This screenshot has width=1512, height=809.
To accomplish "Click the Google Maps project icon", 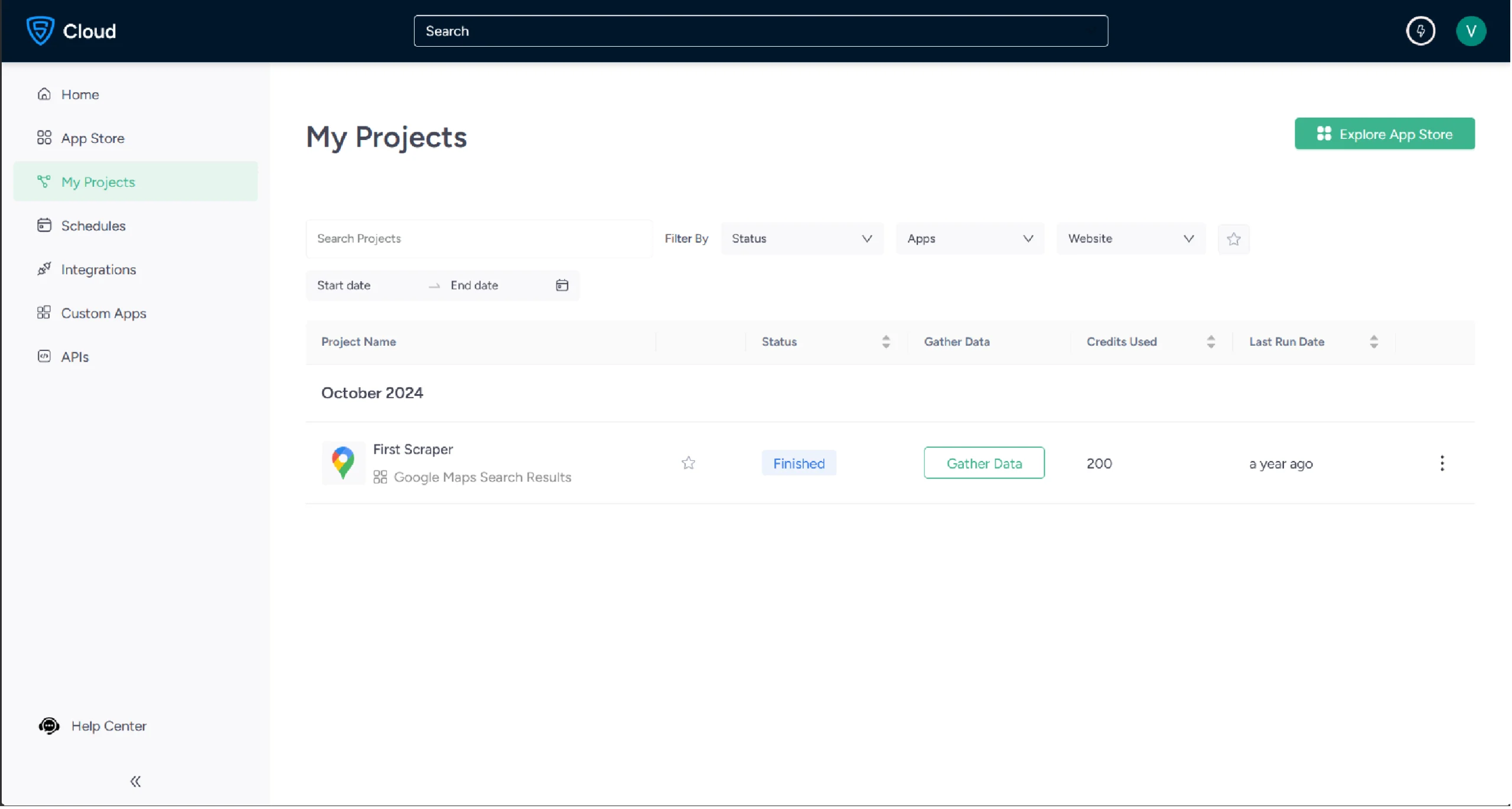I will [343, 463].
